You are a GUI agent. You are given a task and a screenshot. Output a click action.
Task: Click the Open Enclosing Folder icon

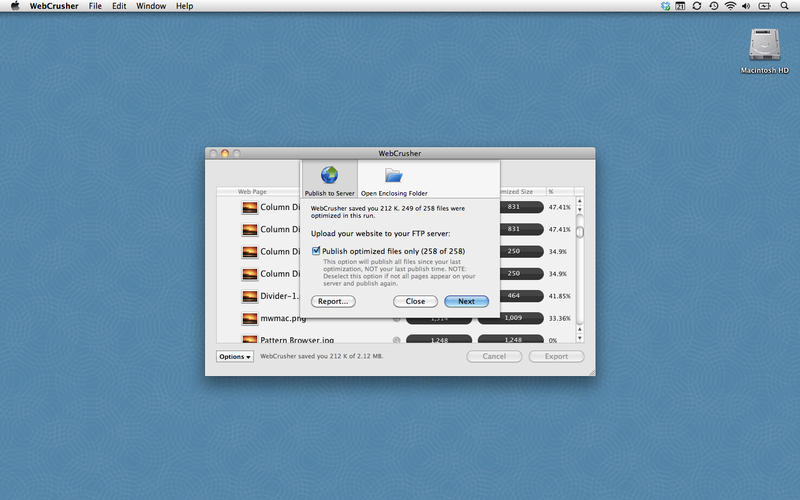[x=393, y=176]
